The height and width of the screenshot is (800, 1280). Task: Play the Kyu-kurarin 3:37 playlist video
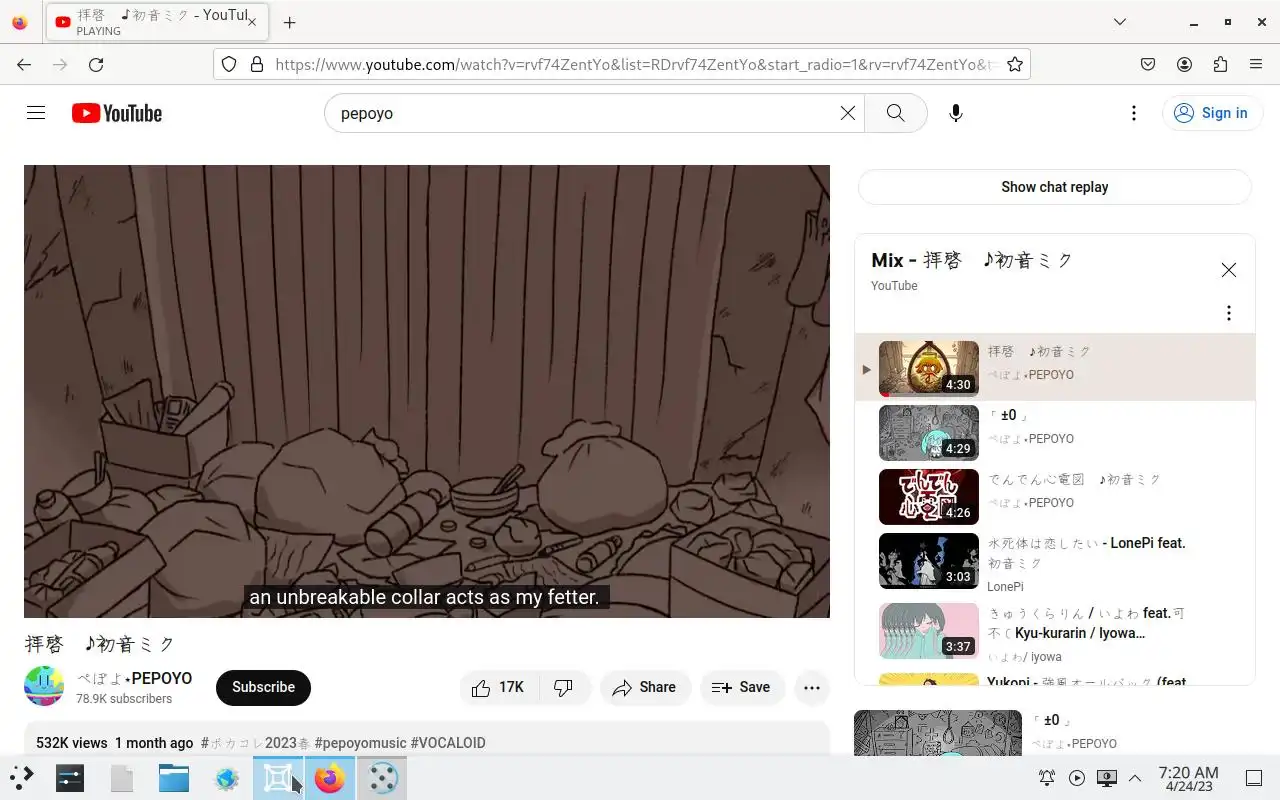pyautogui.click(x=1055, y=631)
